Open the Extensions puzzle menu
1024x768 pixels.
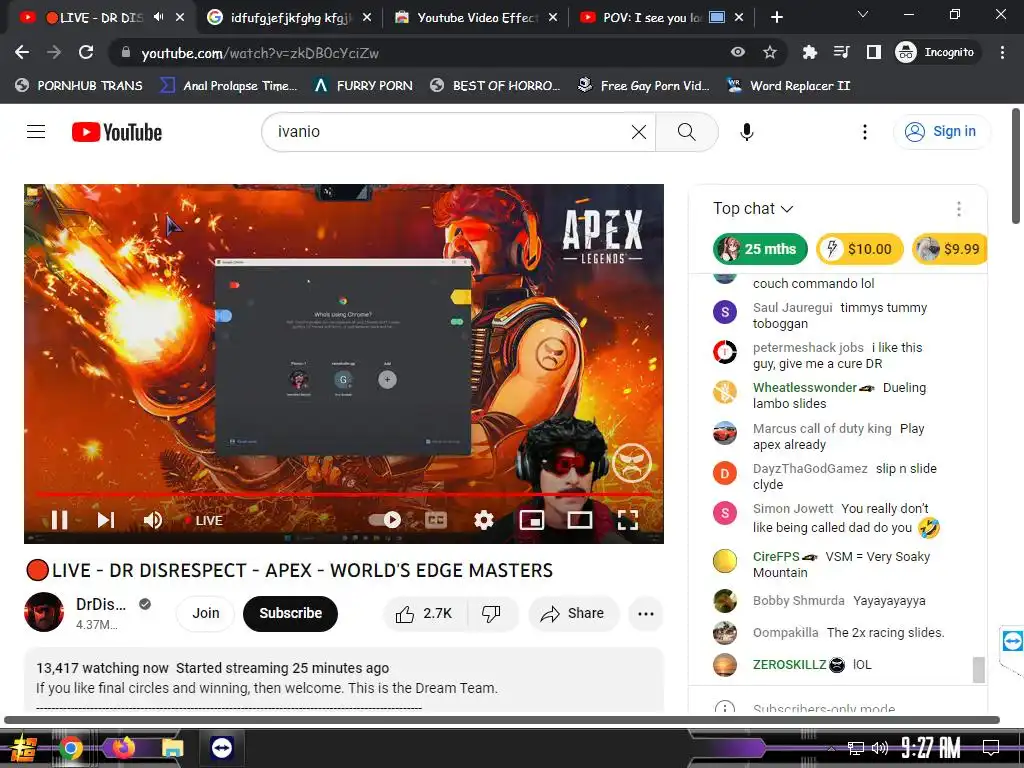pyautogui.click(x=810, y=52)
